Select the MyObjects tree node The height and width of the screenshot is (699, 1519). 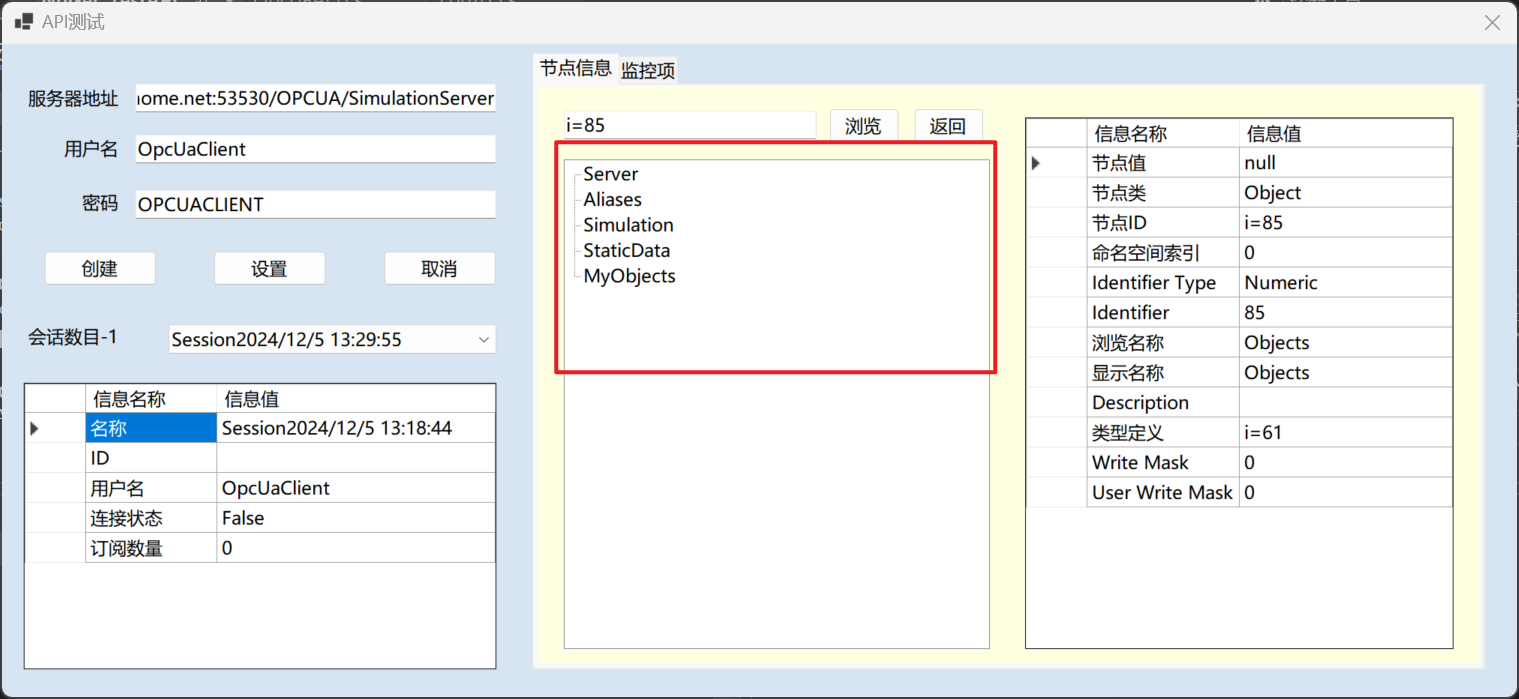pyautogui.click(x=629, y=276)
